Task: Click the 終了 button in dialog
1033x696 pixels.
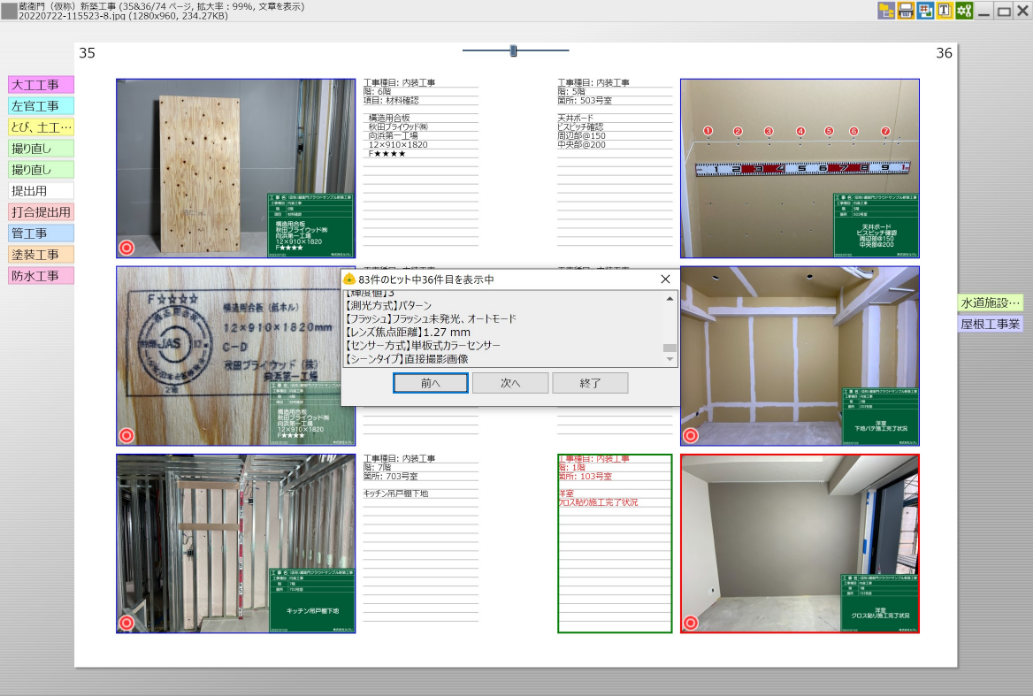Action: [x=590, y=383]
